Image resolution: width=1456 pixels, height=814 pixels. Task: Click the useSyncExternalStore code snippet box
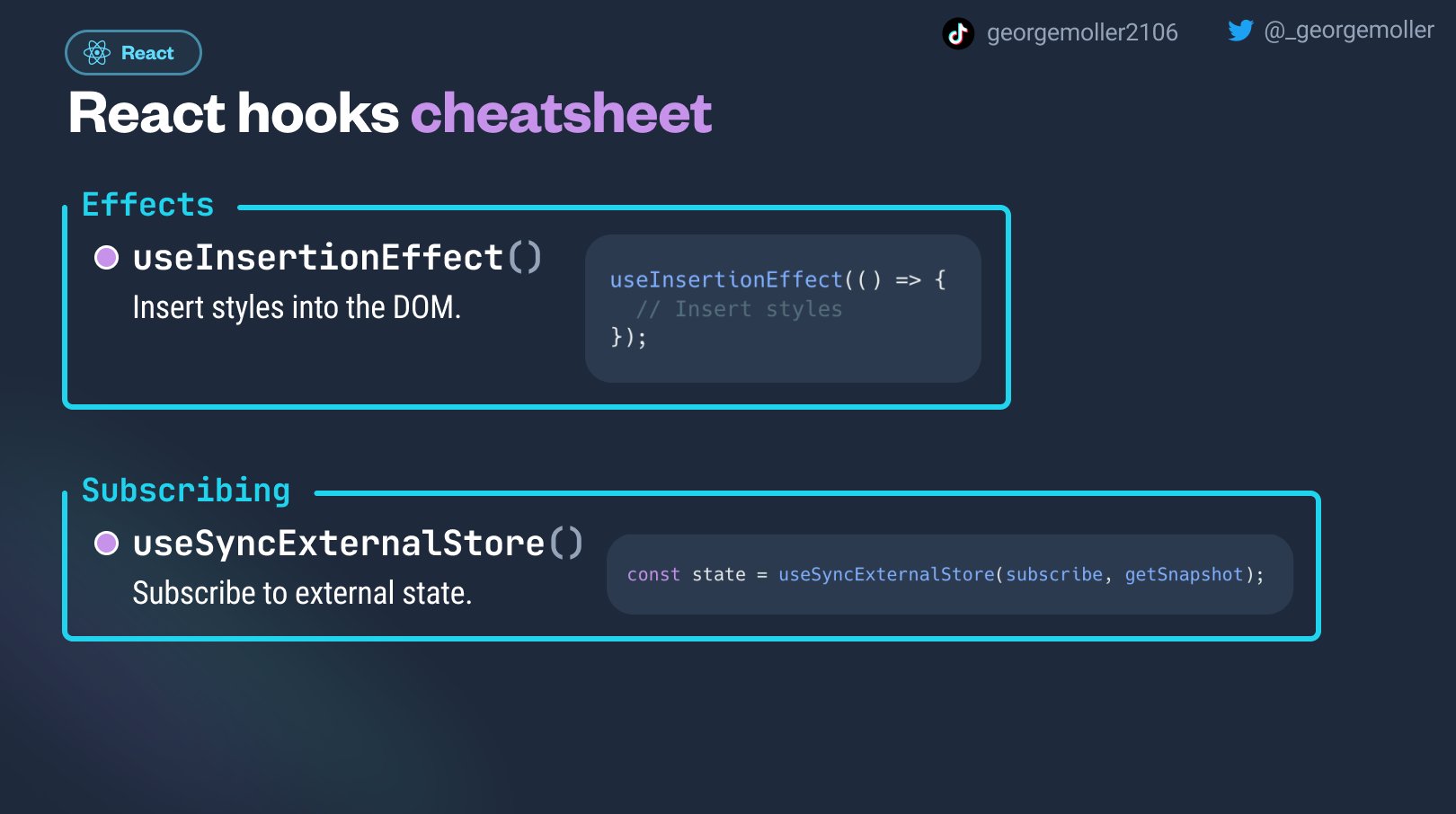950,574
